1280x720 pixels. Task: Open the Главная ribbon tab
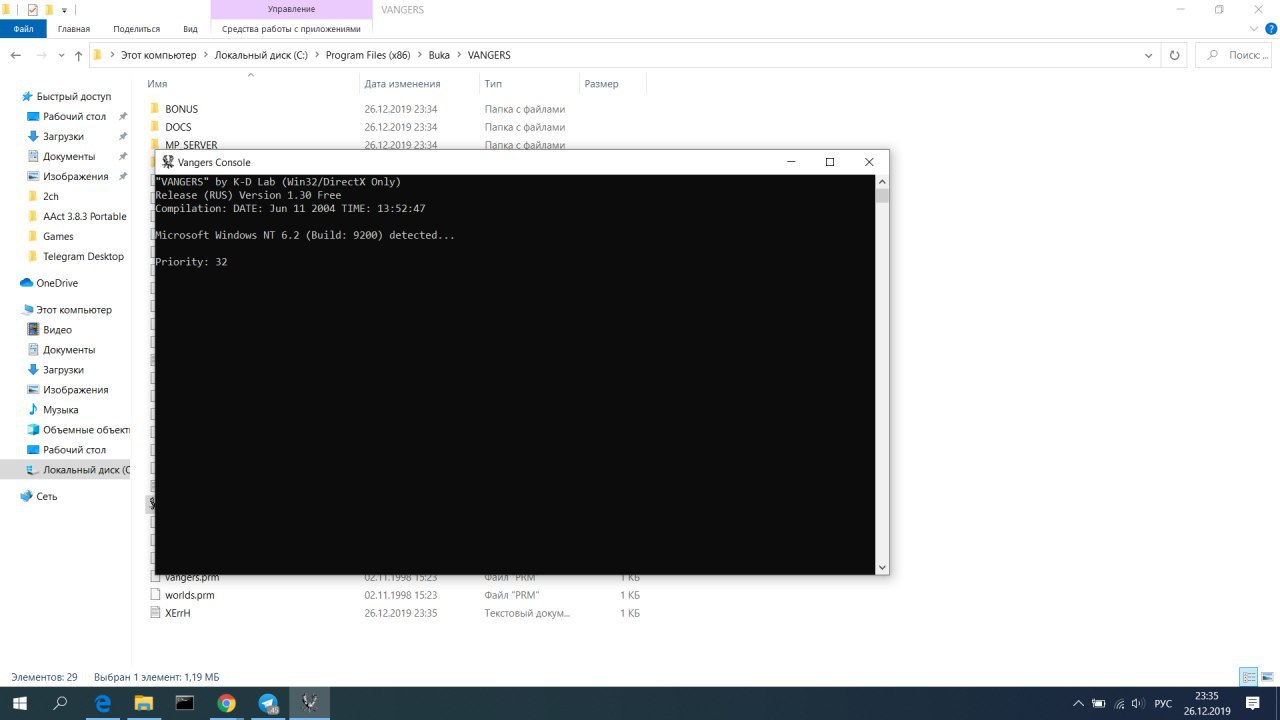[x=74, y=29]
